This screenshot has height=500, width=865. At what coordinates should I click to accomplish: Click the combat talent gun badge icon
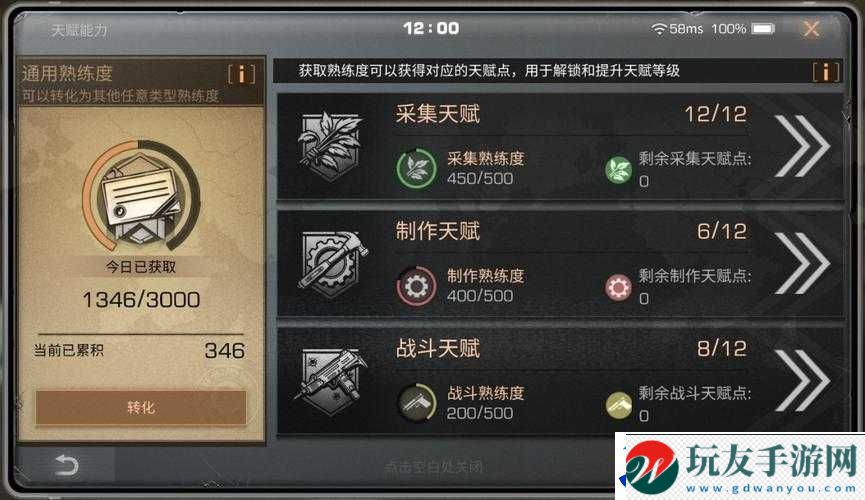(x=331, y=382)
